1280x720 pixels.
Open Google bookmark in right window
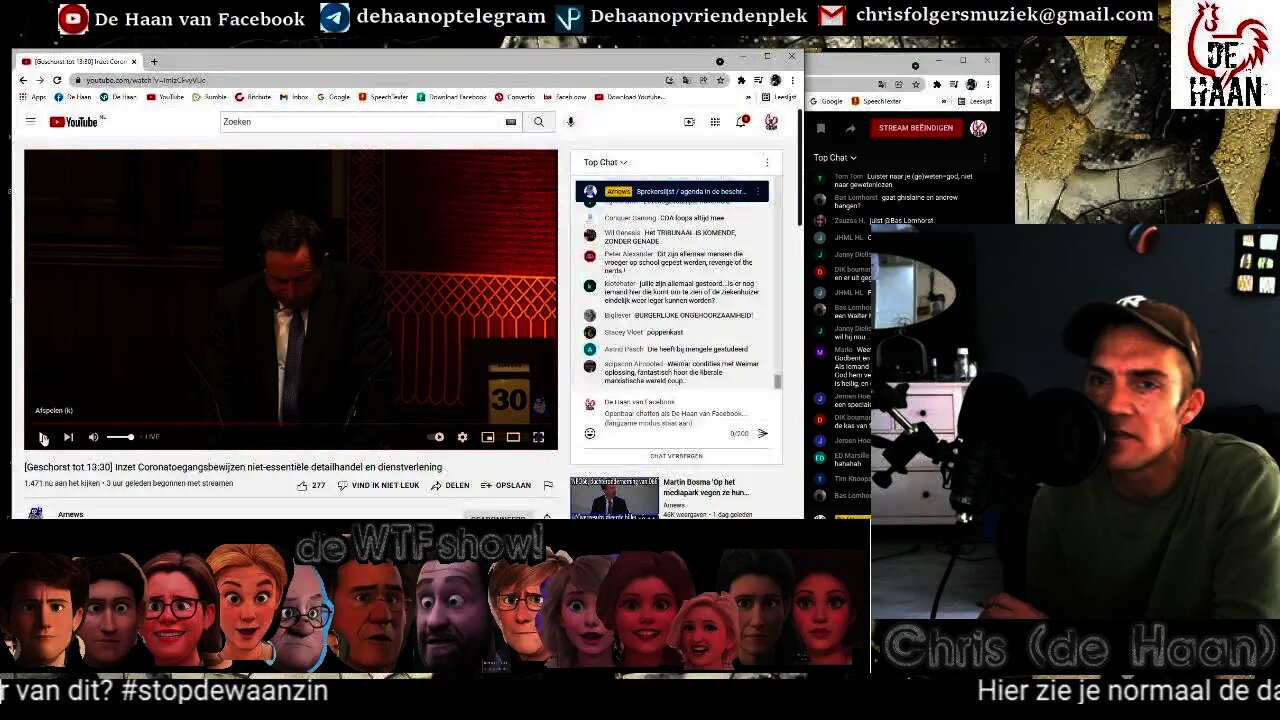826,101
